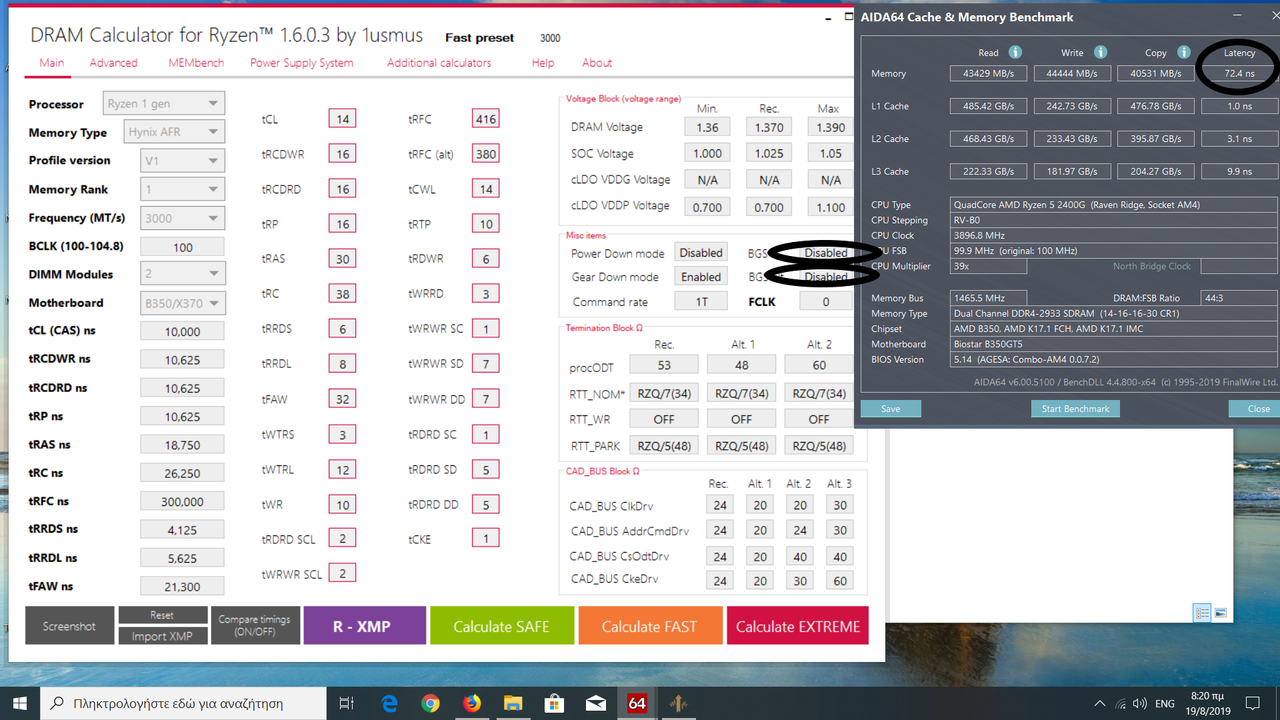
Task: Toggle Compare timings (ON/OFF)
Action: click(x=255, y=626)
